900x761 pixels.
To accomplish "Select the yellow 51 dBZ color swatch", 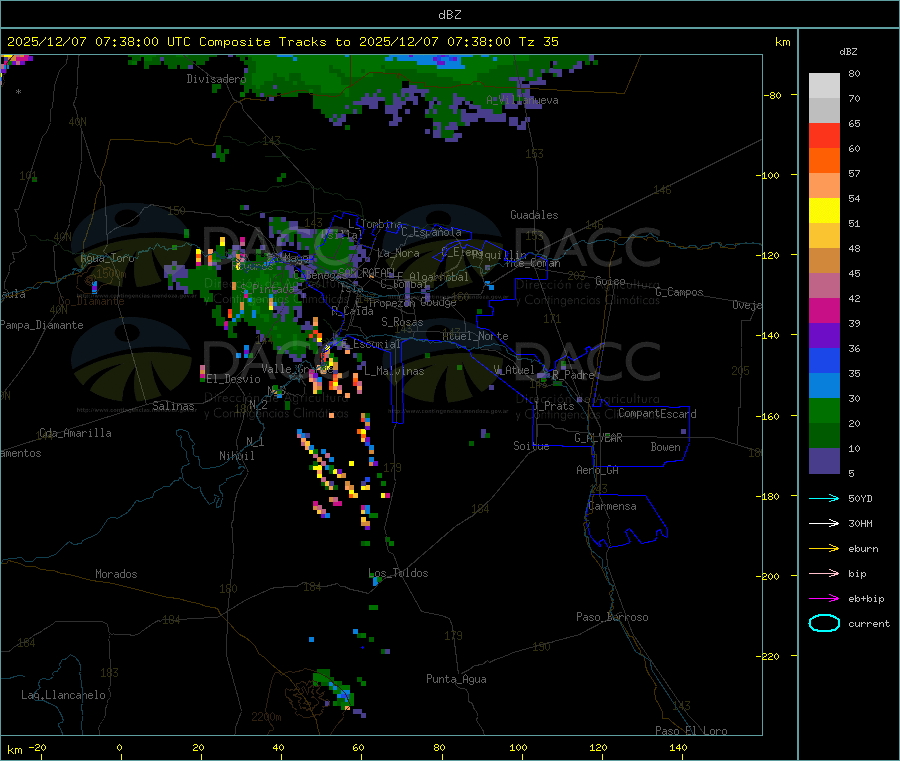I will 824,211.
